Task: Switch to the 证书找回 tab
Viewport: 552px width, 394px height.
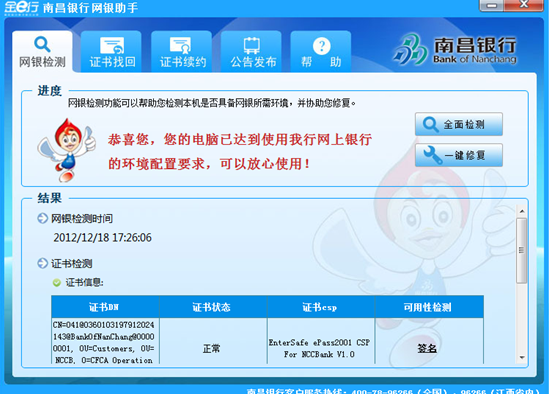Action: click(x=111, y=52)
